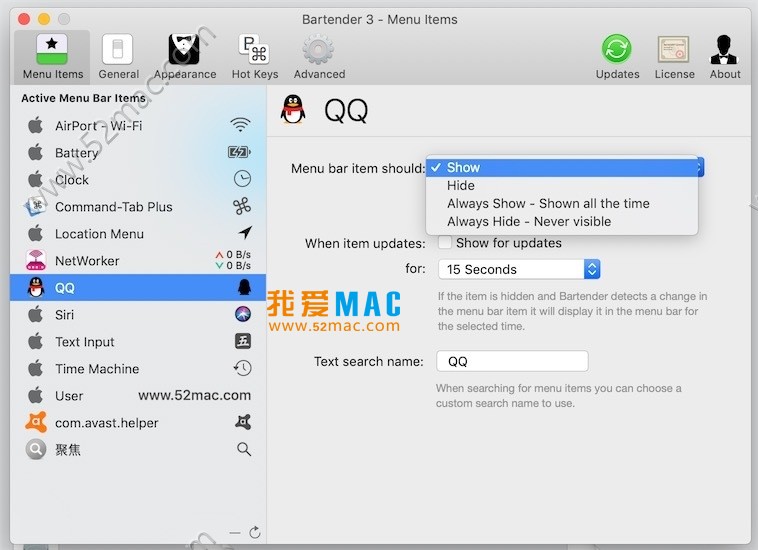758x550 pixels.
Task: Select the Location Menu list row
Action: [138, 233]
